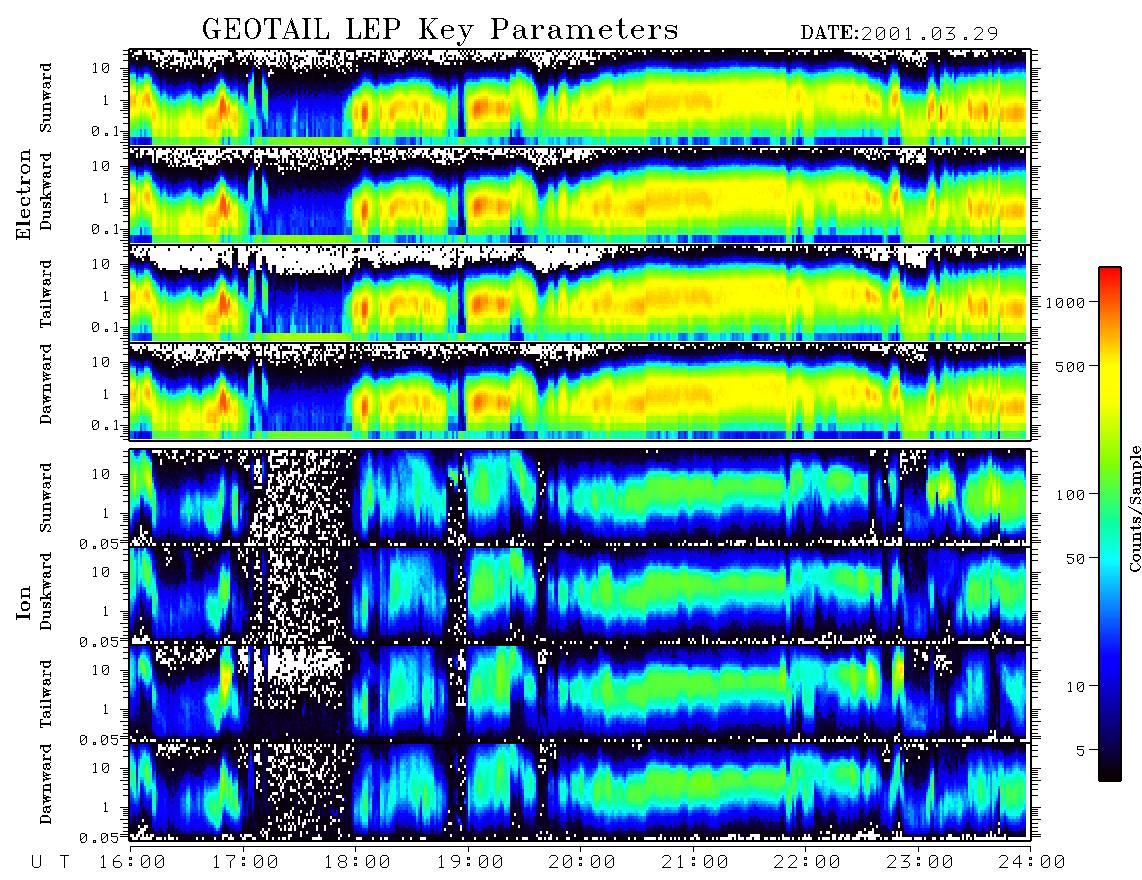Click the 500 value on the color scale
Viewport: 1142px width, 880px height.
1071,366
